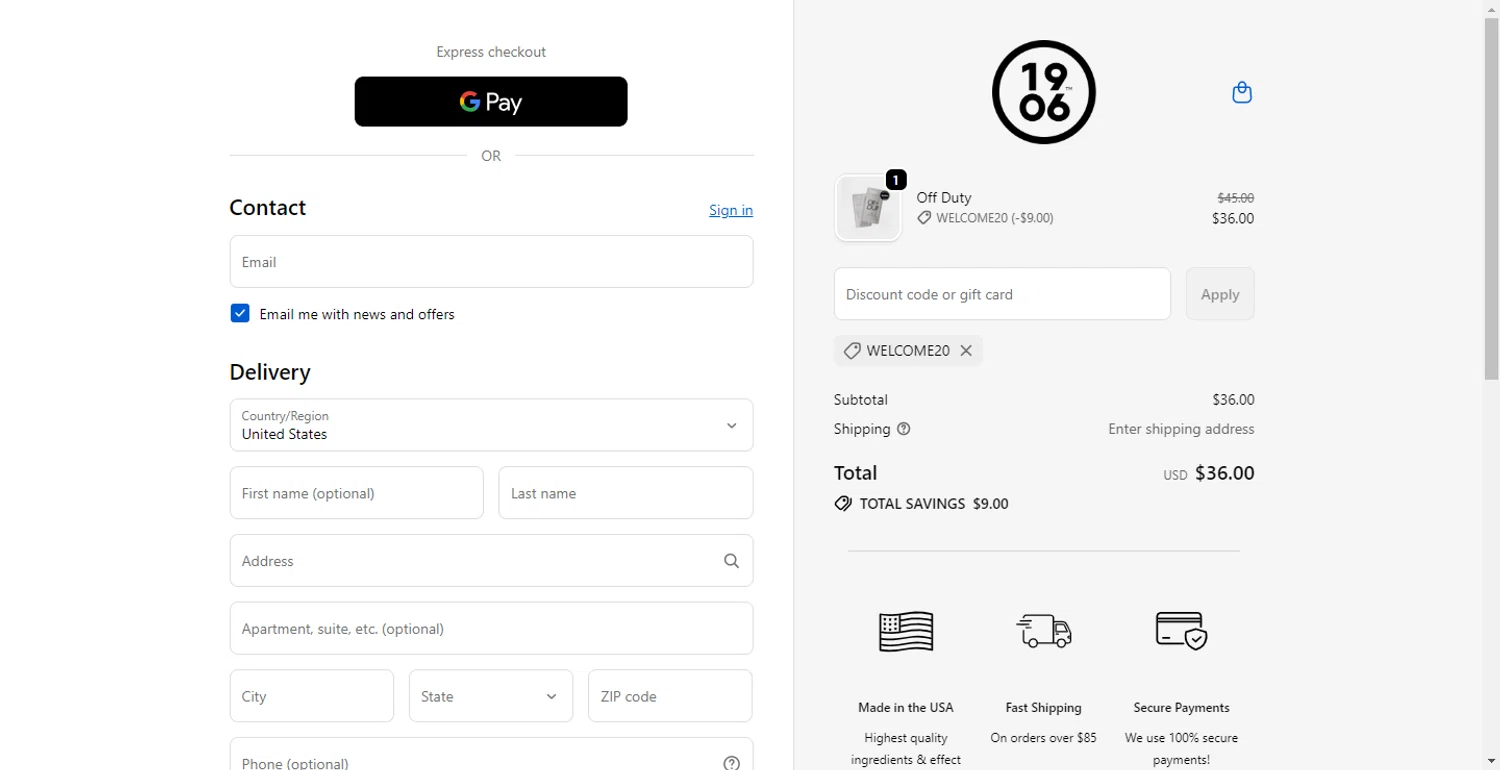Click the Apartment, suite field

coord(491,628)
